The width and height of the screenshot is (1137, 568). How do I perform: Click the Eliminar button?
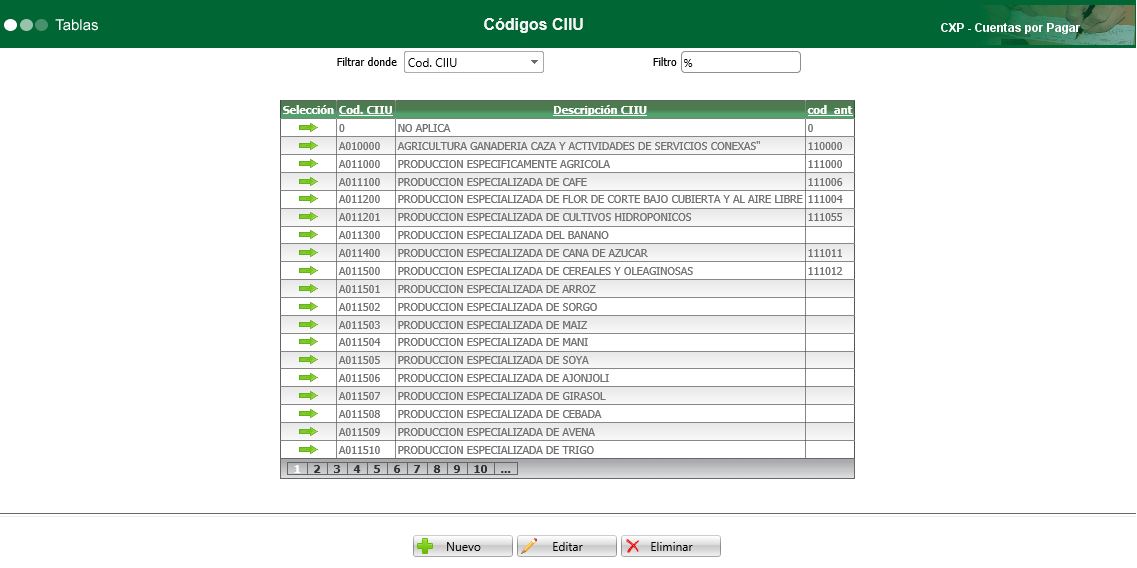pos(671,546)
